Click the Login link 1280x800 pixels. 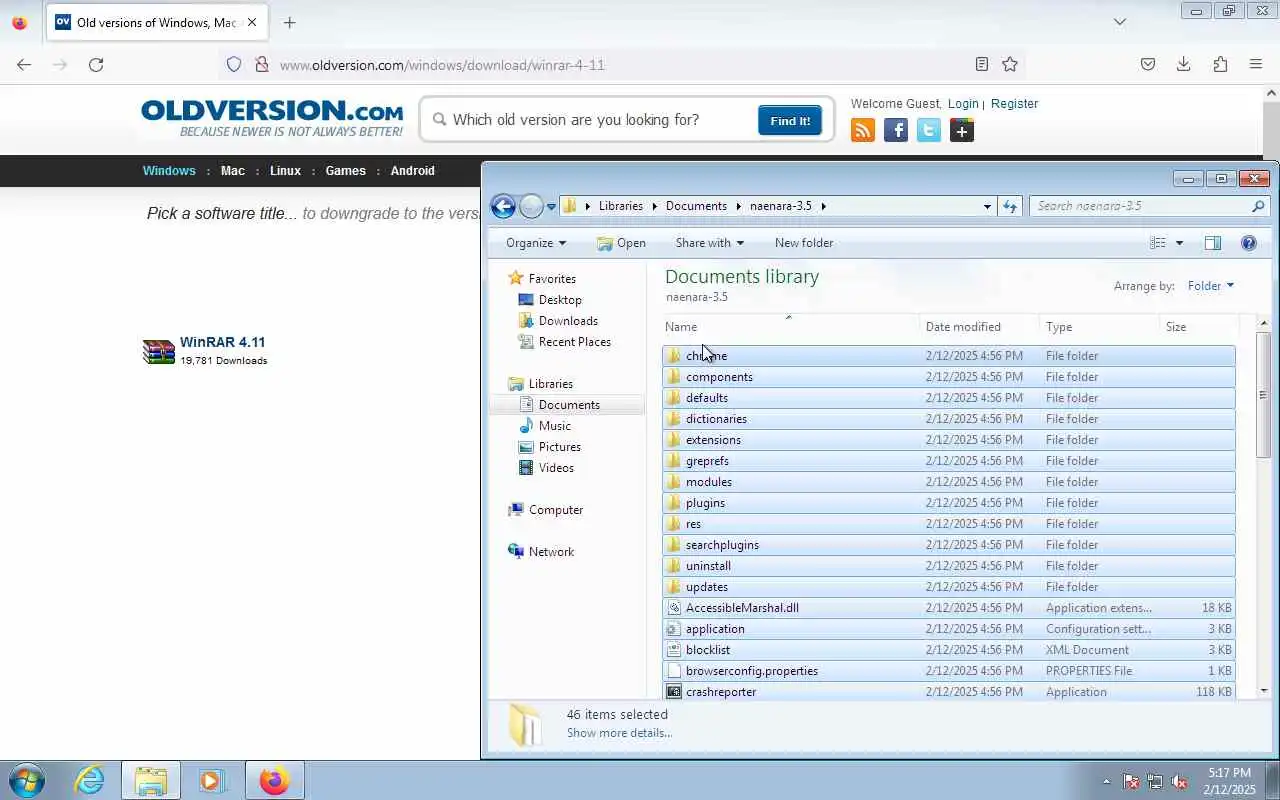click(x=963, y=104)
